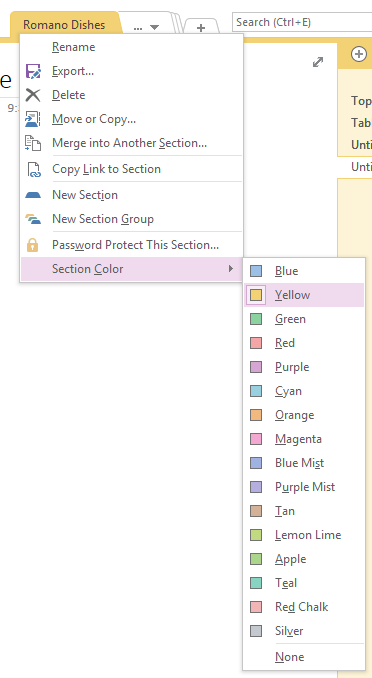The height and width of the screenshot is (678, 372).
Task: Pick the Orange color swatch
Action: click(256, 415)
